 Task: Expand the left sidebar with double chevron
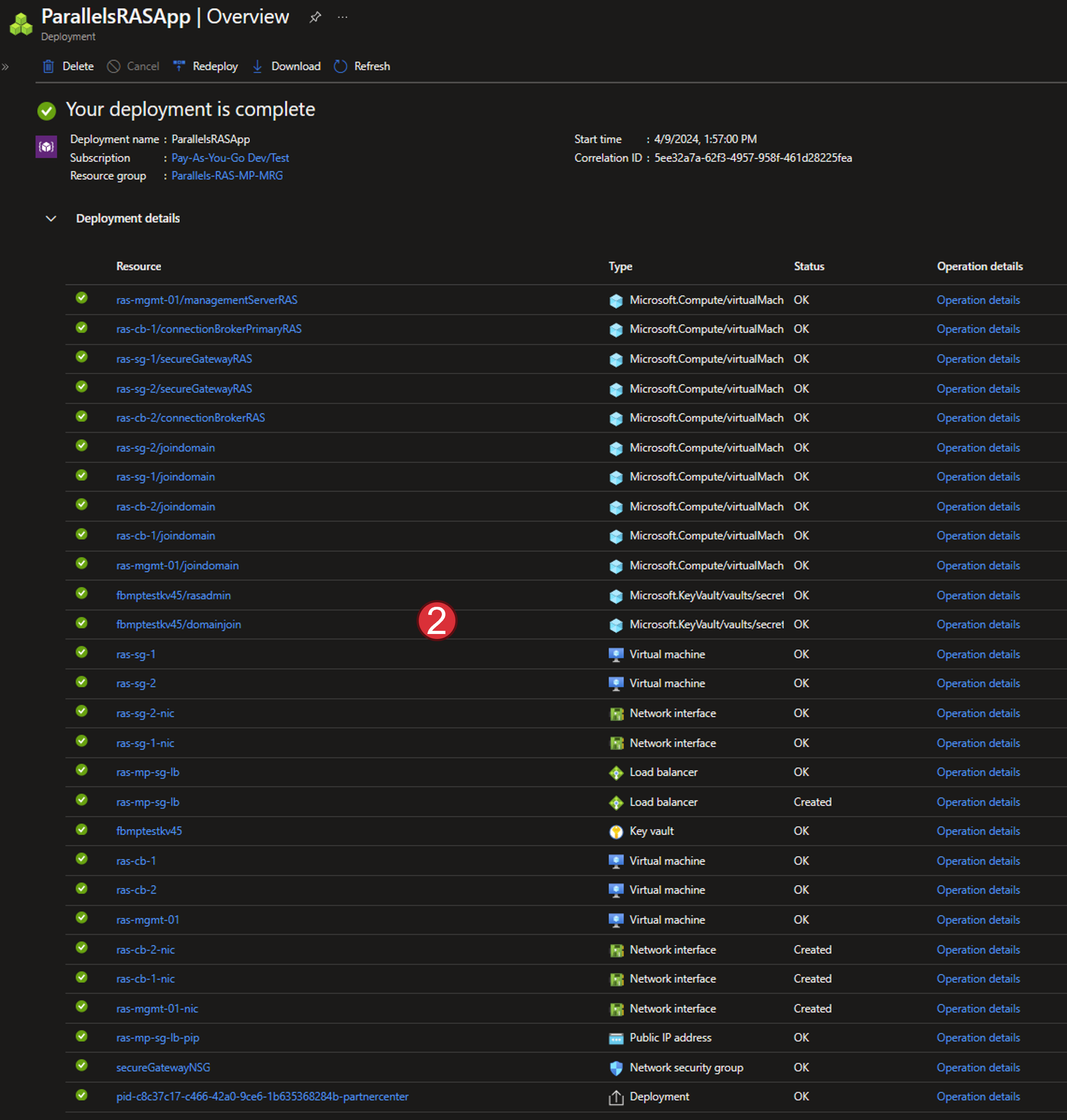tap(6, 67)
